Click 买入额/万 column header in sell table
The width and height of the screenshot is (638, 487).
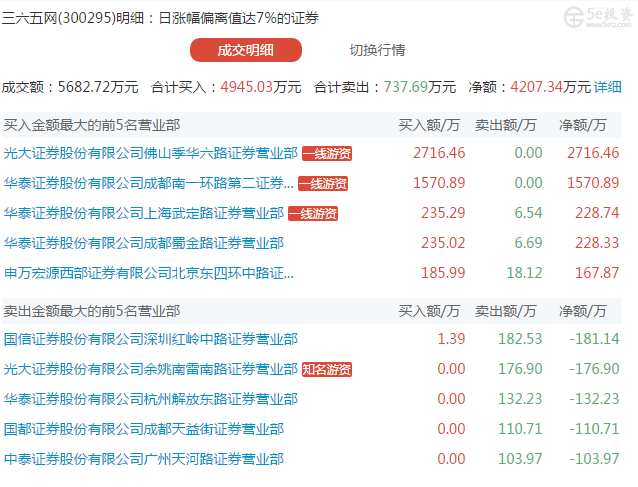click(429, 311)
